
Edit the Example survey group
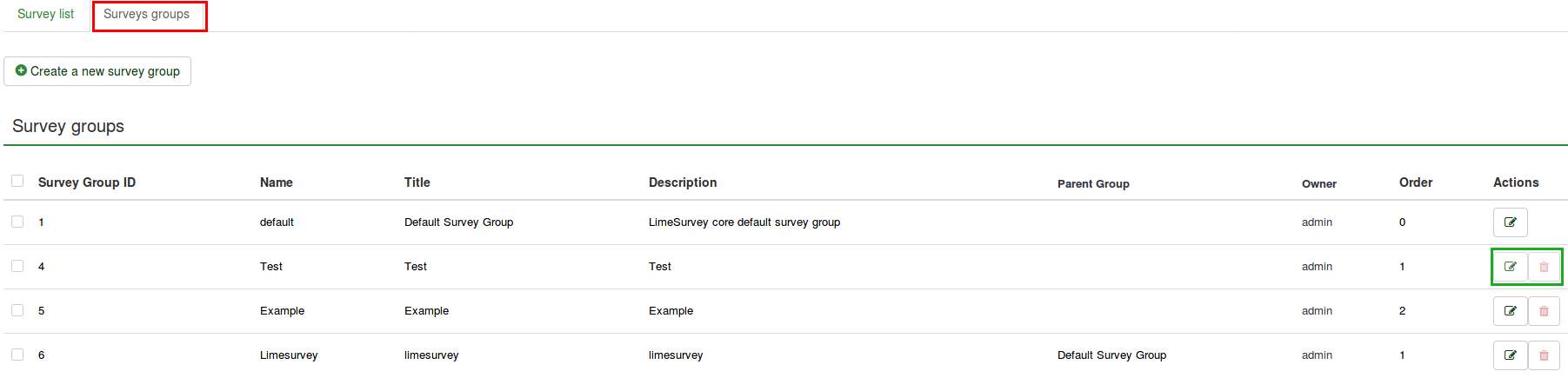click(1510, 311)
